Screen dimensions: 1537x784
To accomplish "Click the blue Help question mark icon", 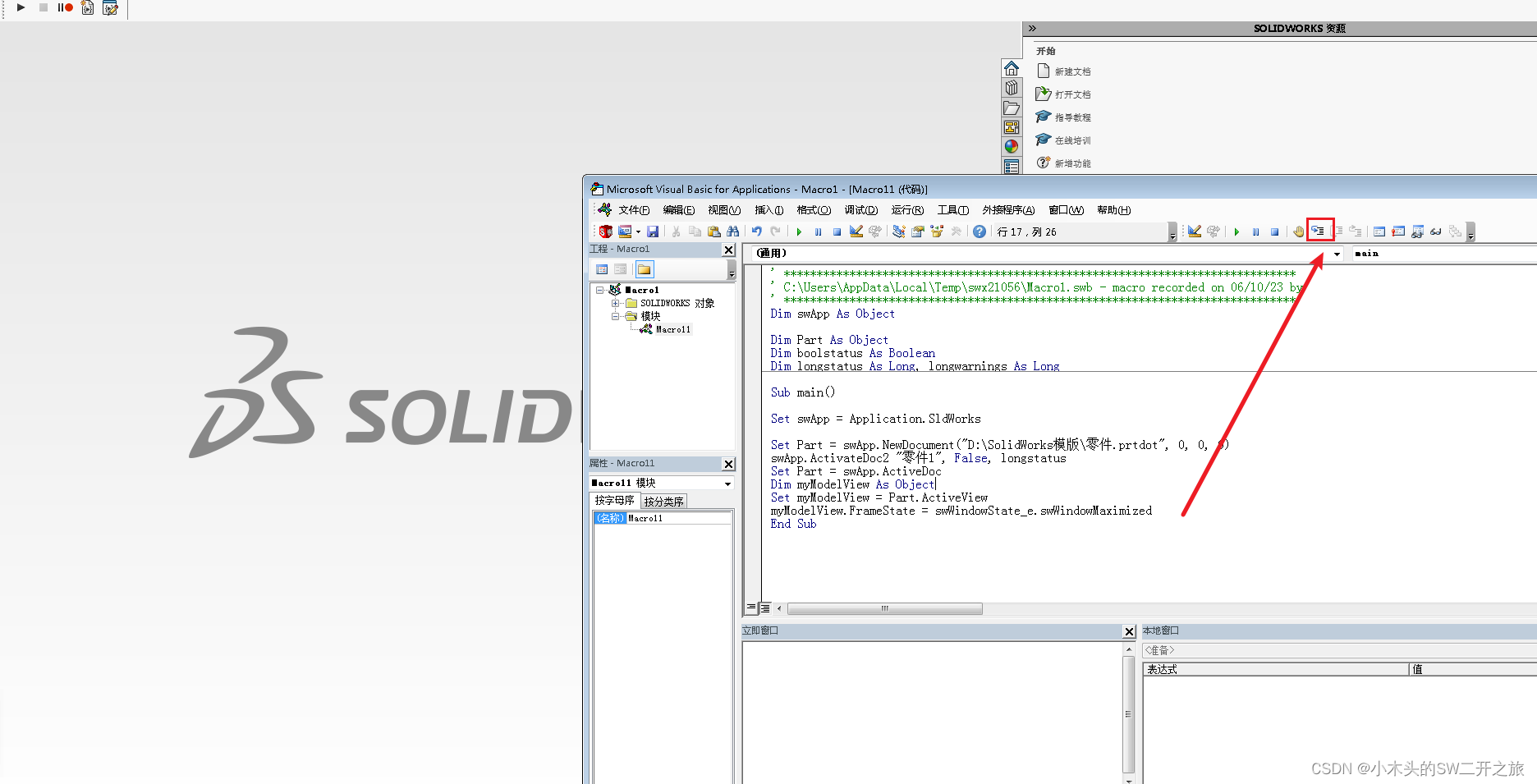I will point(980,232).
